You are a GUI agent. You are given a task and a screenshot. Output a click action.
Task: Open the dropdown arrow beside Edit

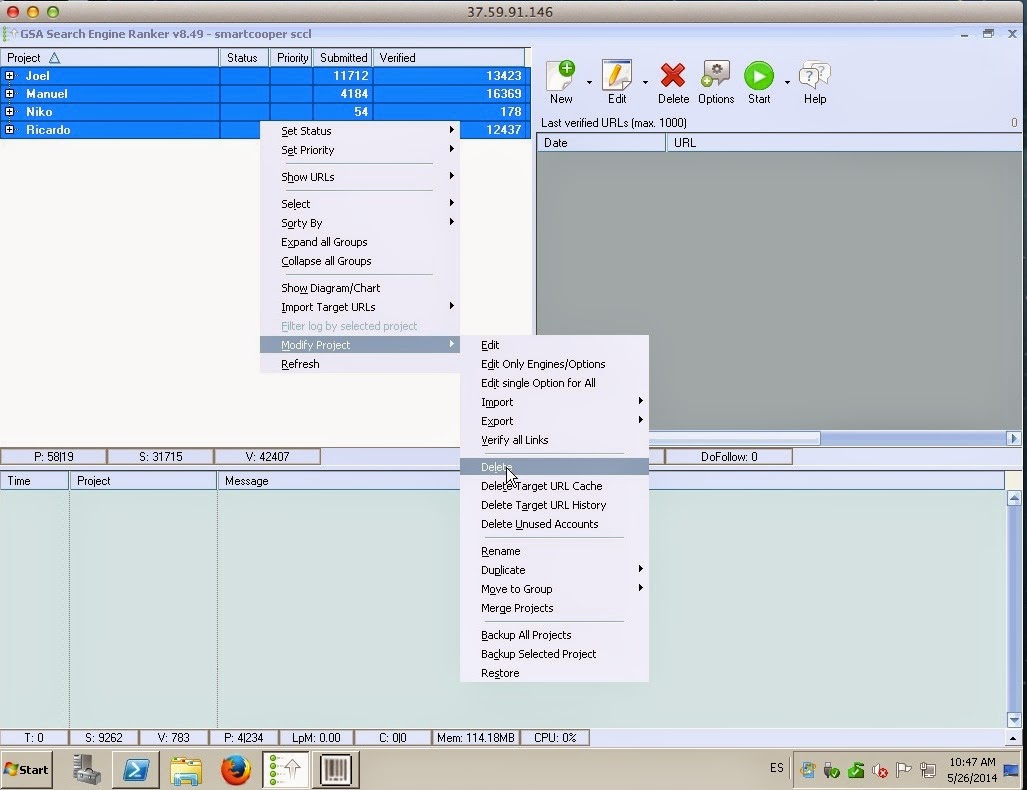click(x=645, y=83)
